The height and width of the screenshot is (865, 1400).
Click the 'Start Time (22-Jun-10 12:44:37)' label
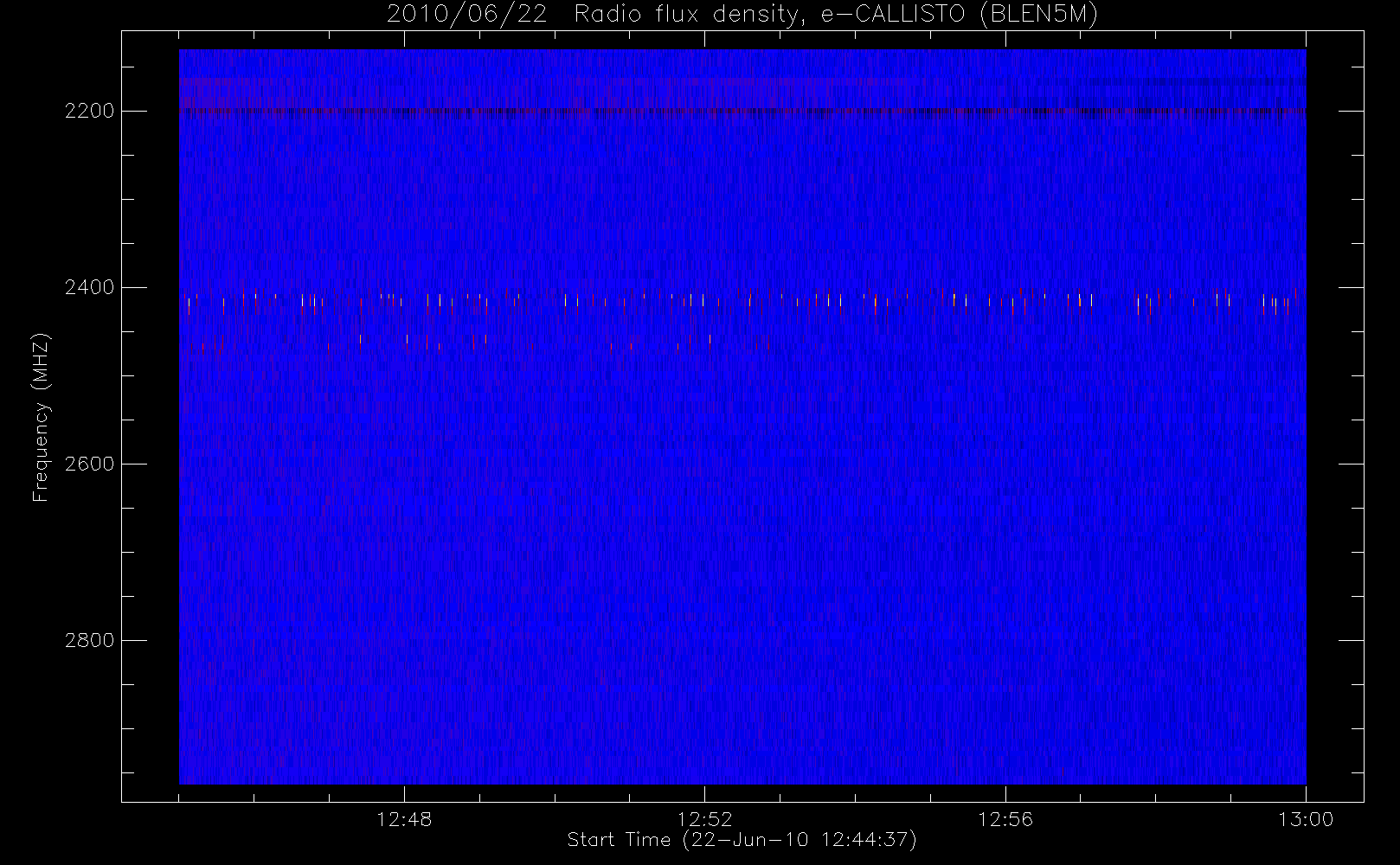pyautogui.click(x=742, y=840)
